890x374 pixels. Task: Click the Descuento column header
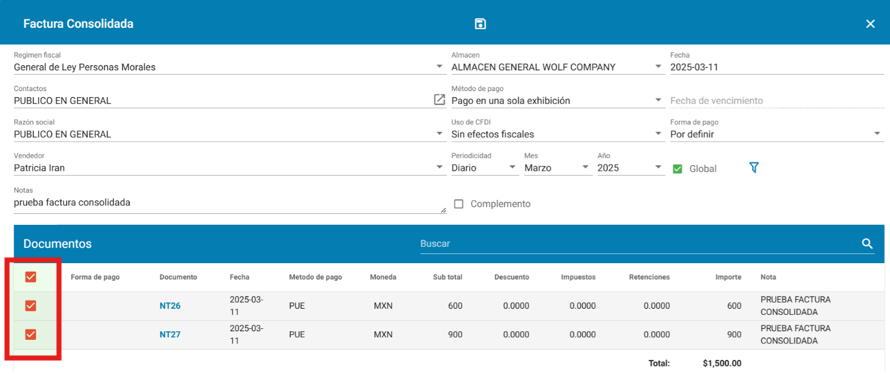(511, 278)
